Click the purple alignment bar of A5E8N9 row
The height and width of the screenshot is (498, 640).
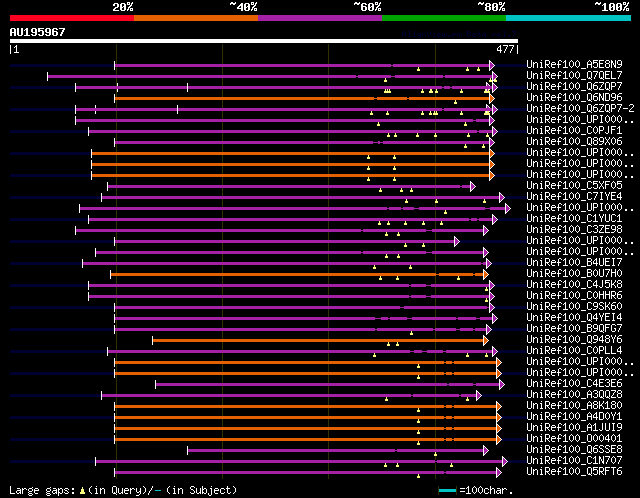pyautogui.click(x=302, y=65)
